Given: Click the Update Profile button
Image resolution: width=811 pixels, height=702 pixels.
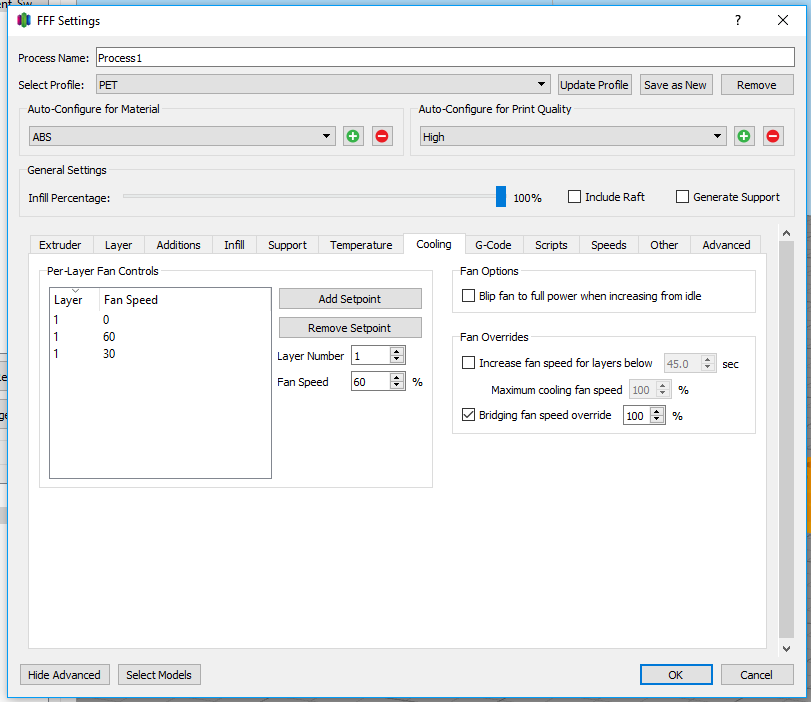Looking at the screenshot, I should (594, 85).
